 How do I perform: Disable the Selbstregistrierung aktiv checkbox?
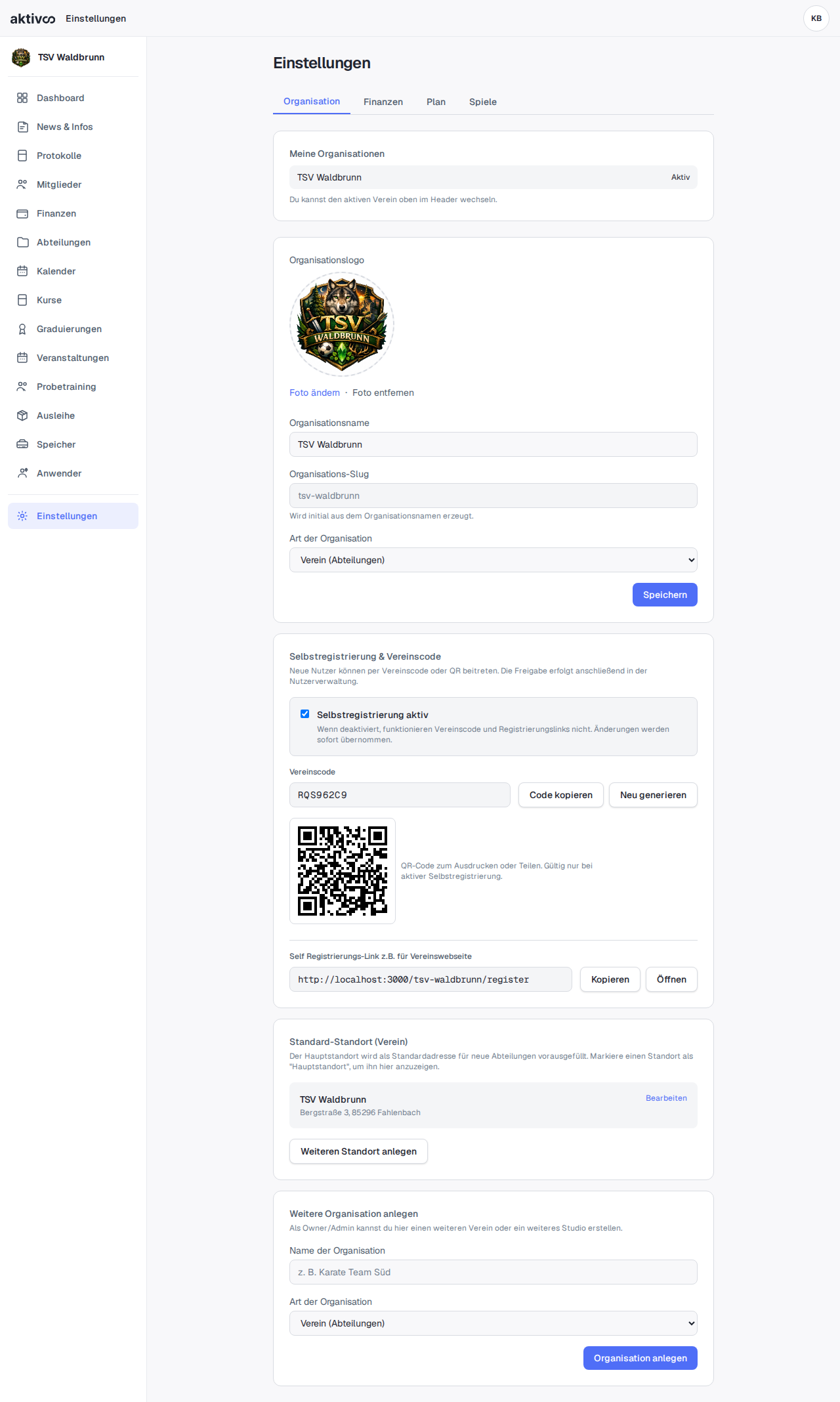pyautogui.click(x=304, y=714)
